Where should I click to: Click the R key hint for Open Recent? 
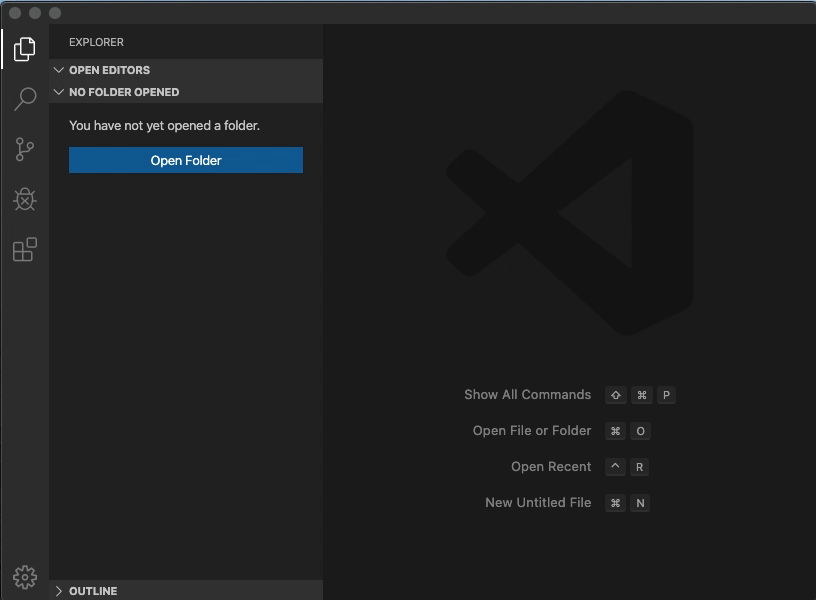pyautogui.click(x=639, y=467)
